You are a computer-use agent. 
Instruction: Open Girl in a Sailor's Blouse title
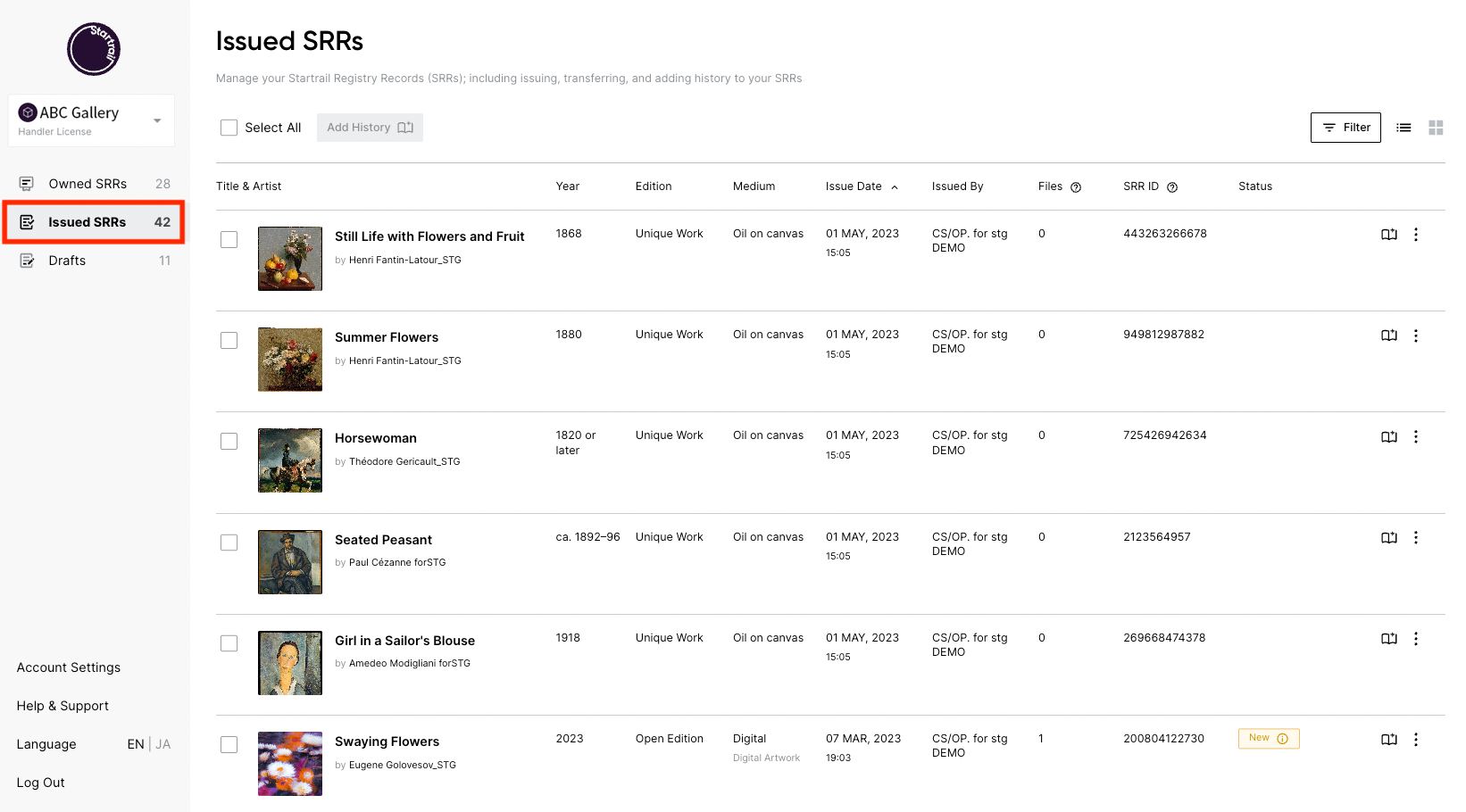tap(404, 641)
